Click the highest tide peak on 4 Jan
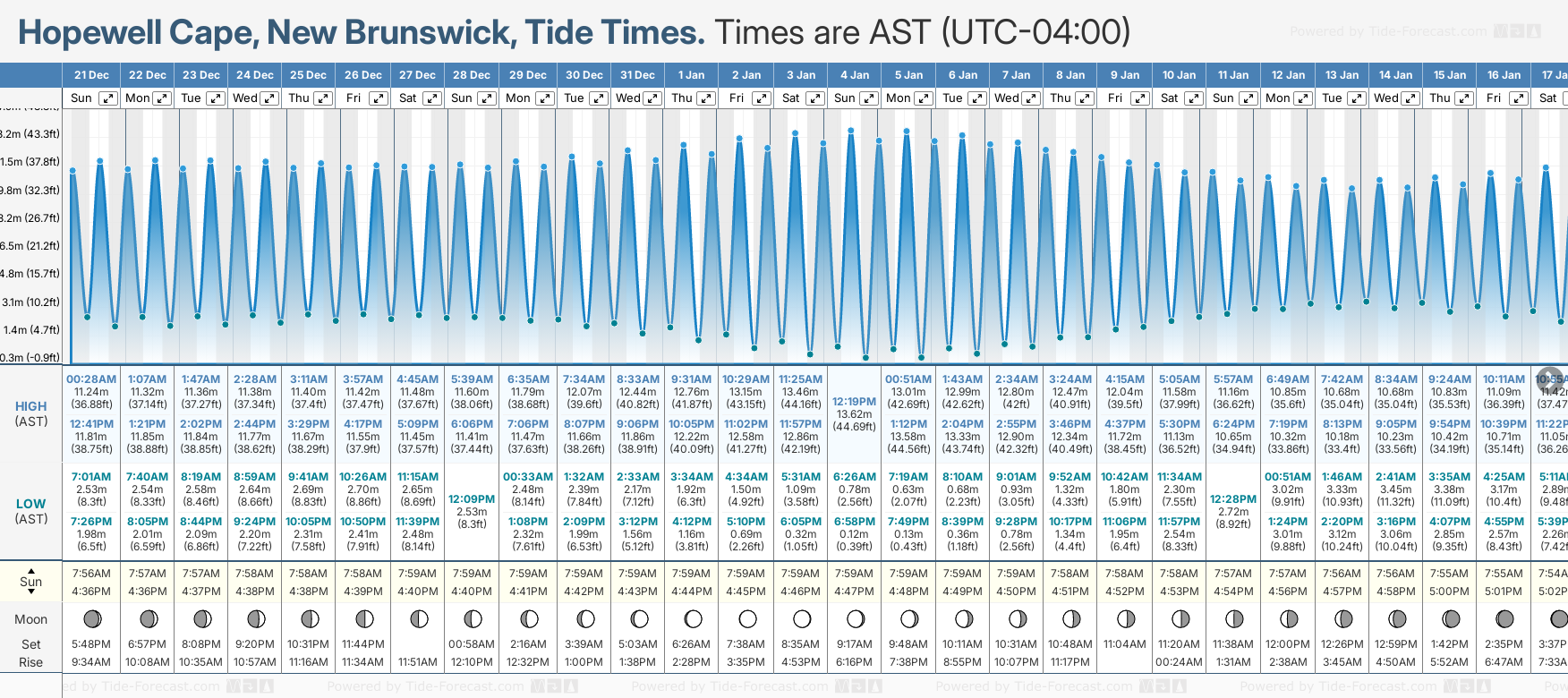Image resolution: width=1568 pixels, height=698 pixels. click(850, 131)
